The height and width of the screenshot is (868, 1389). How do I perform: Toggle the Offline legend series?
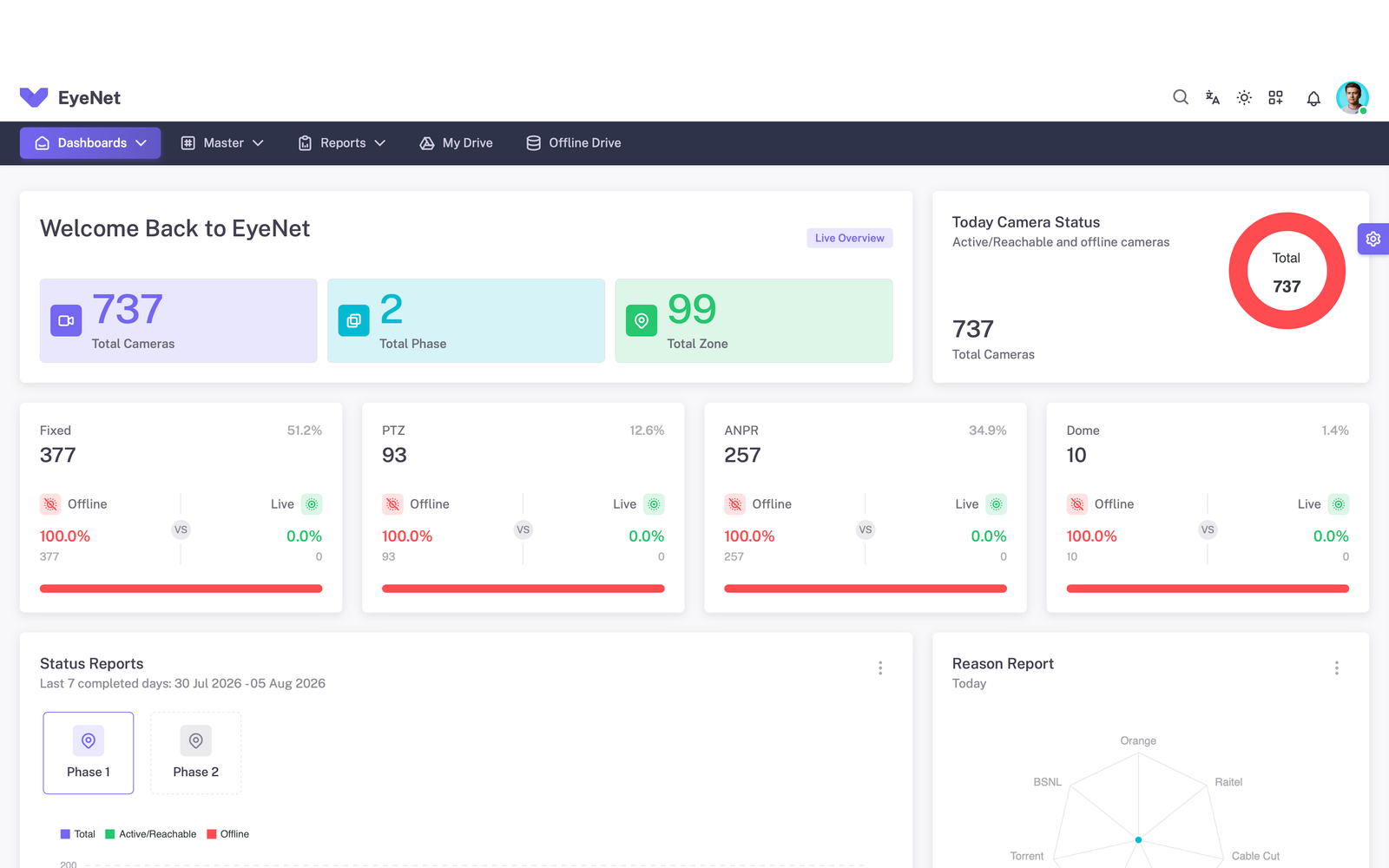227,834
